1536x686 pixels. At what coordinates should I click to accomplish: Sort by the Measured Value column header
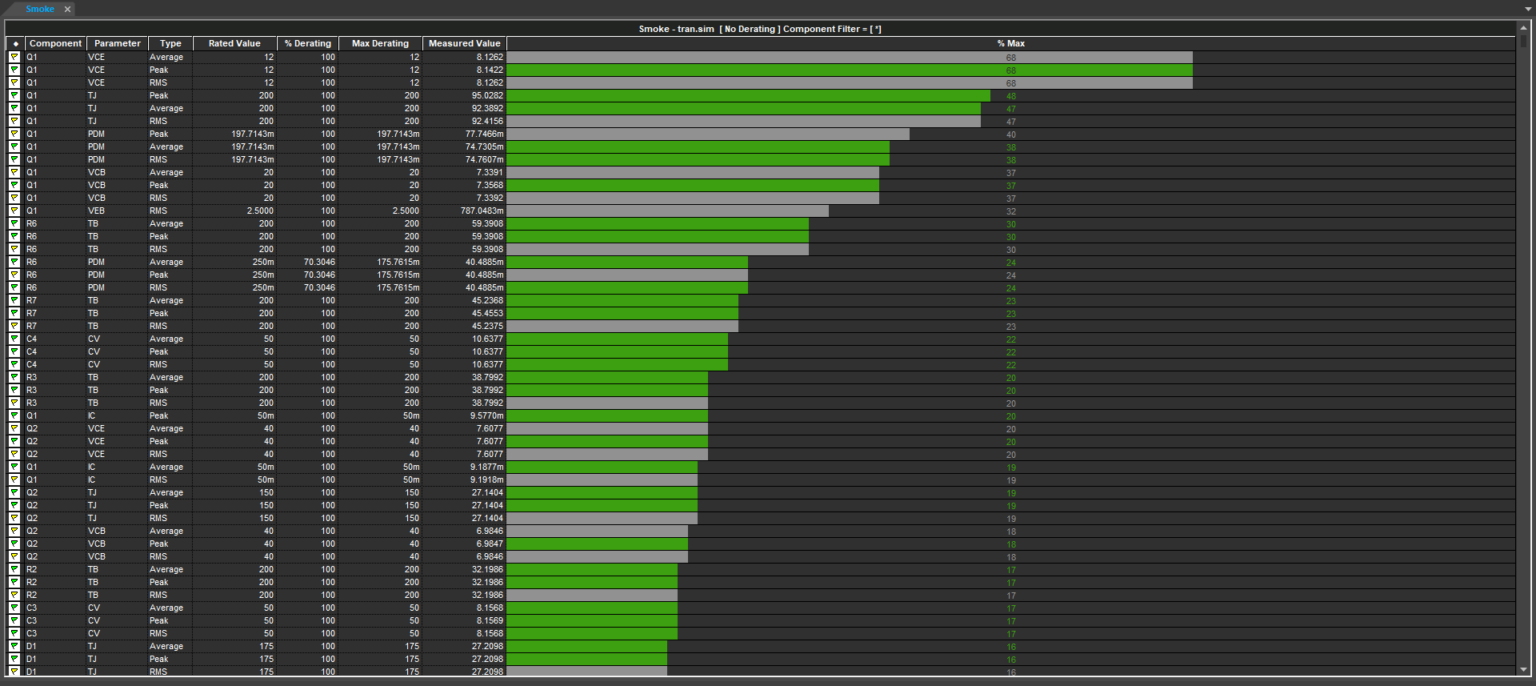tap(464, 43)
